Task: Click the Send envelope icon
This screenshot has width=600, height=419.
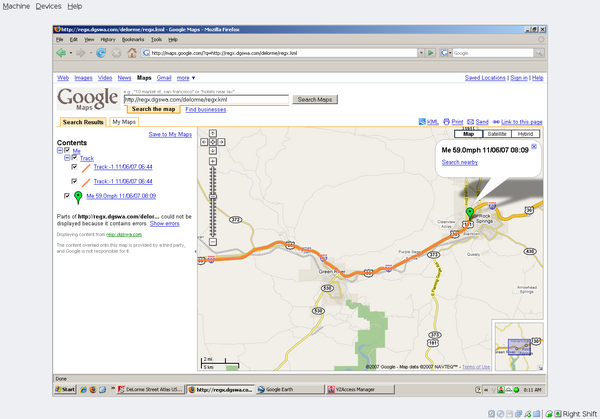Action: coord(471,122)
